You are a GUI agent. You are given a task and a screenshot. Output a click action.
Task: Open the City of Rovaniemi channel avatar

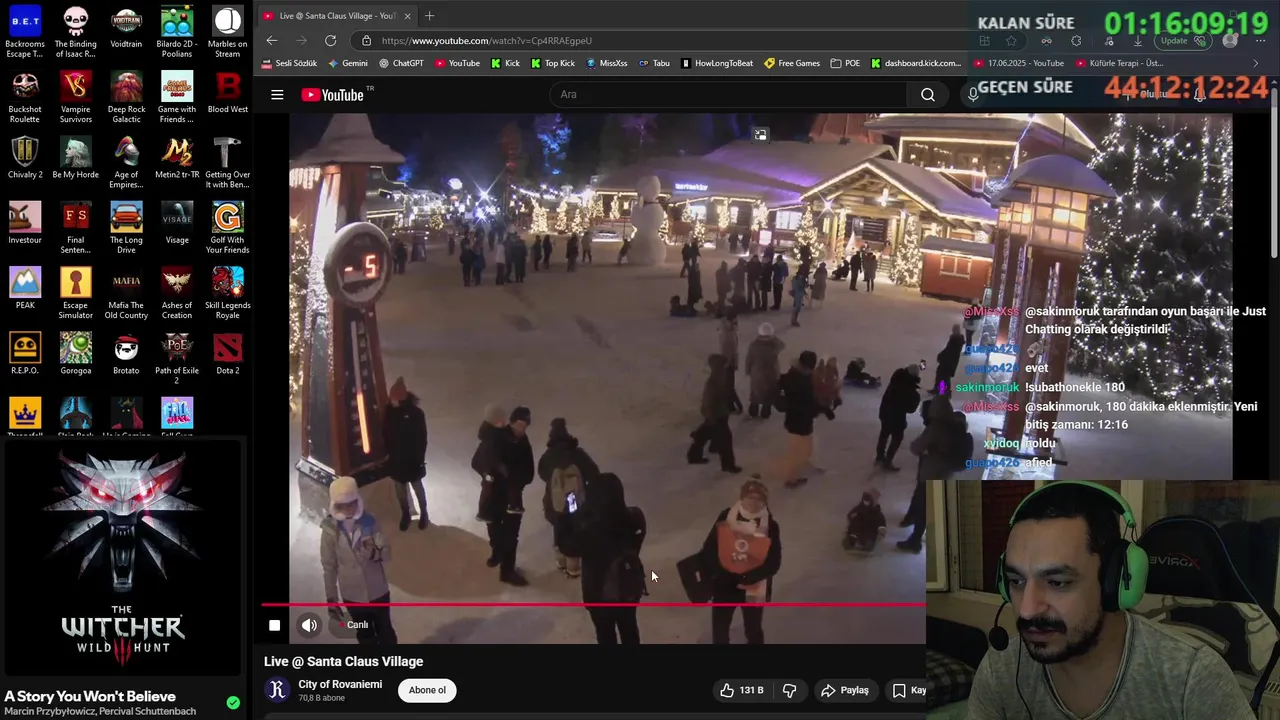point(277,690)
